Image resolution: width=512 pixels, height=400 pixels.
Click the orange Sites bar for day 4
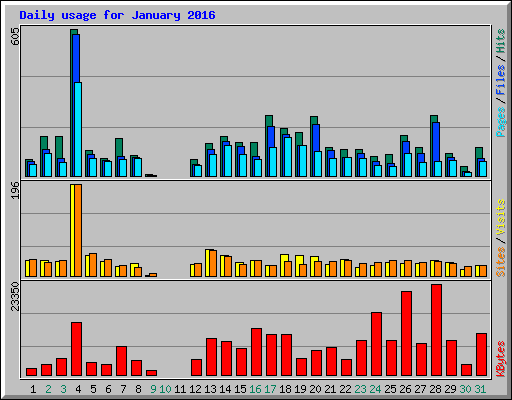point(78,230)
